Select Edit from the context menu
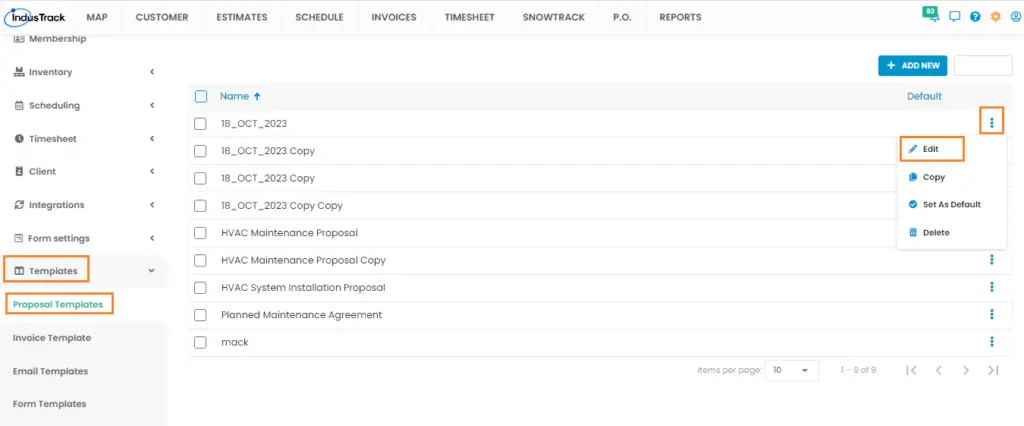The image size is (1024, 426). point(932,149)
